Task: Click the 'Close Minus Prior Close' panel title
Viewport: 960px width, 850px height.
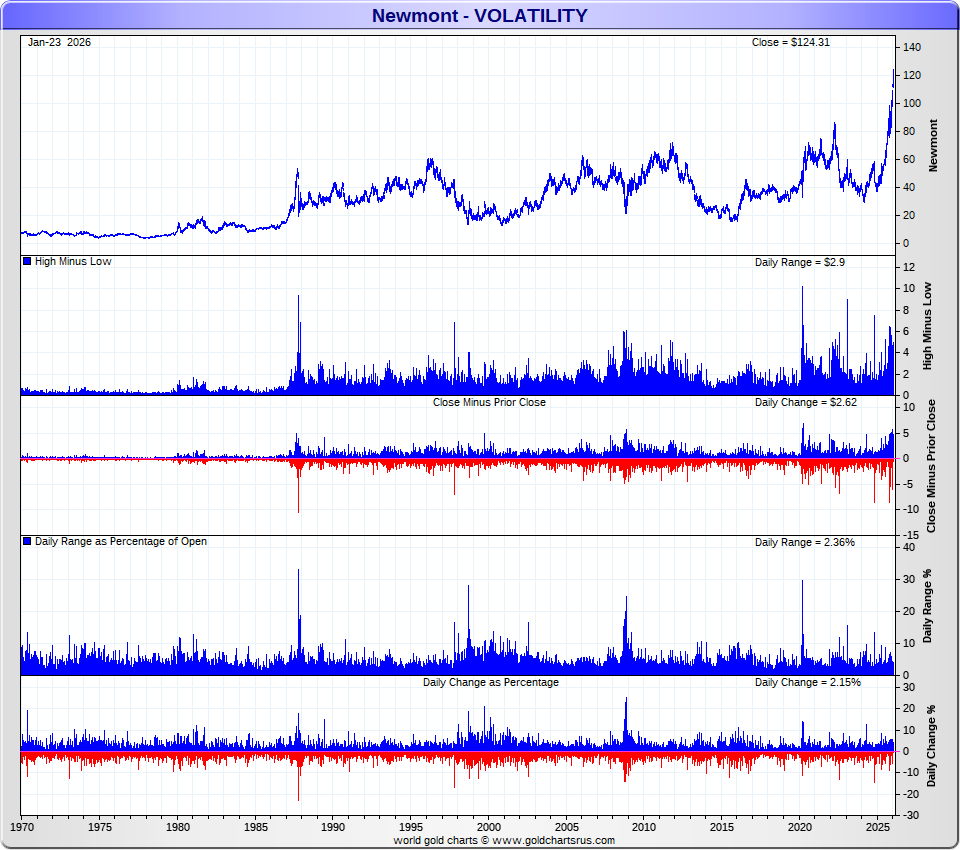Action: [x=489, y=402]
